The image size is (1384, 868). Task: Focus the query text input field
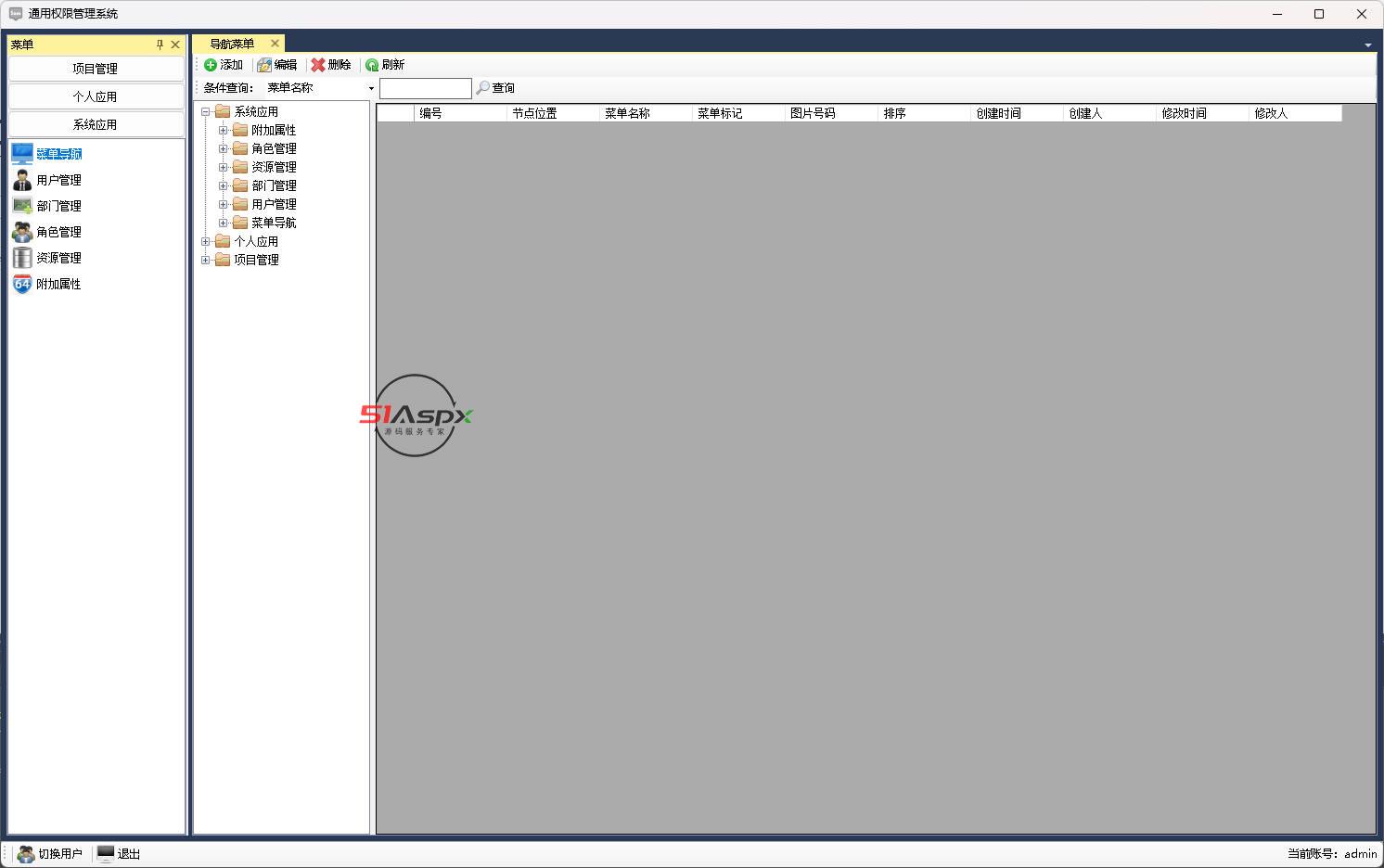tap(426, 88)
